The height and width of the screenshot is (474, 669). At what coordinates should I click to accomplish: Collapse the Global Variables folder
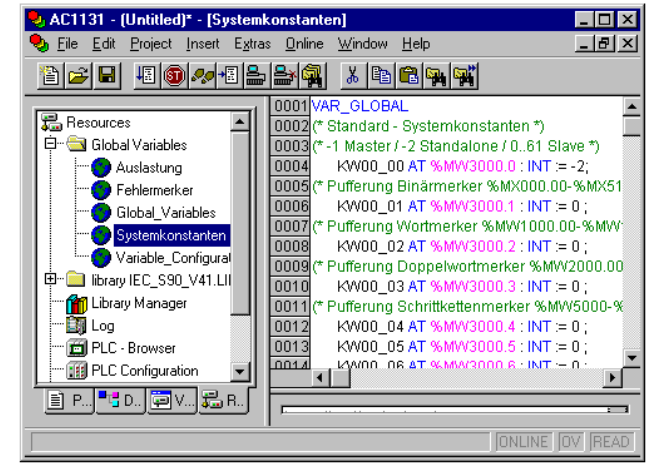(50, 143)
